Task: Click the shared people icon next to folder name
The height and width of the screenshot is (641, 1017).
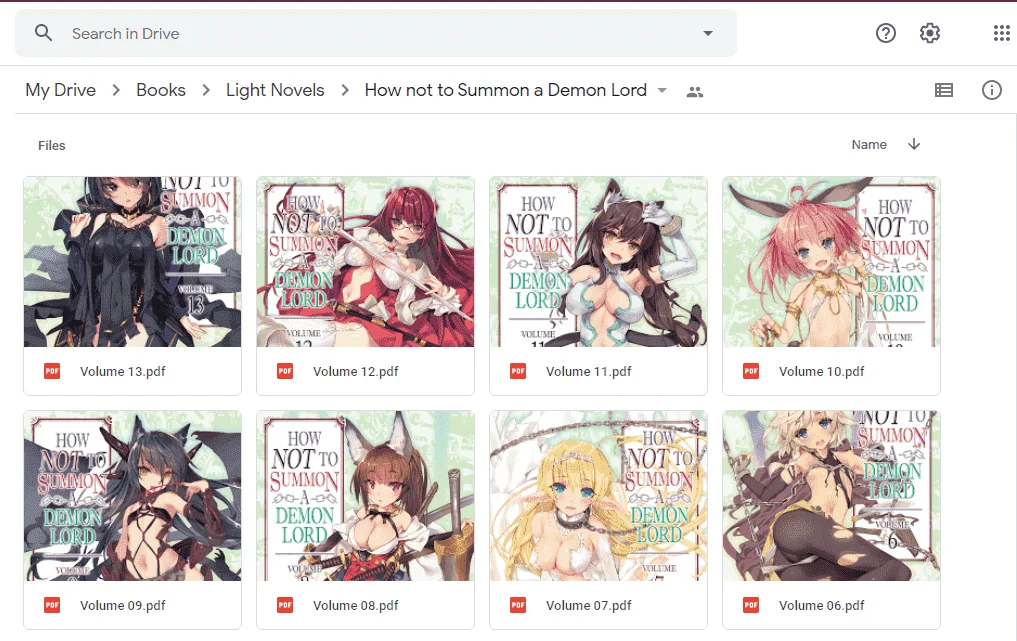Action: point(695,91)
